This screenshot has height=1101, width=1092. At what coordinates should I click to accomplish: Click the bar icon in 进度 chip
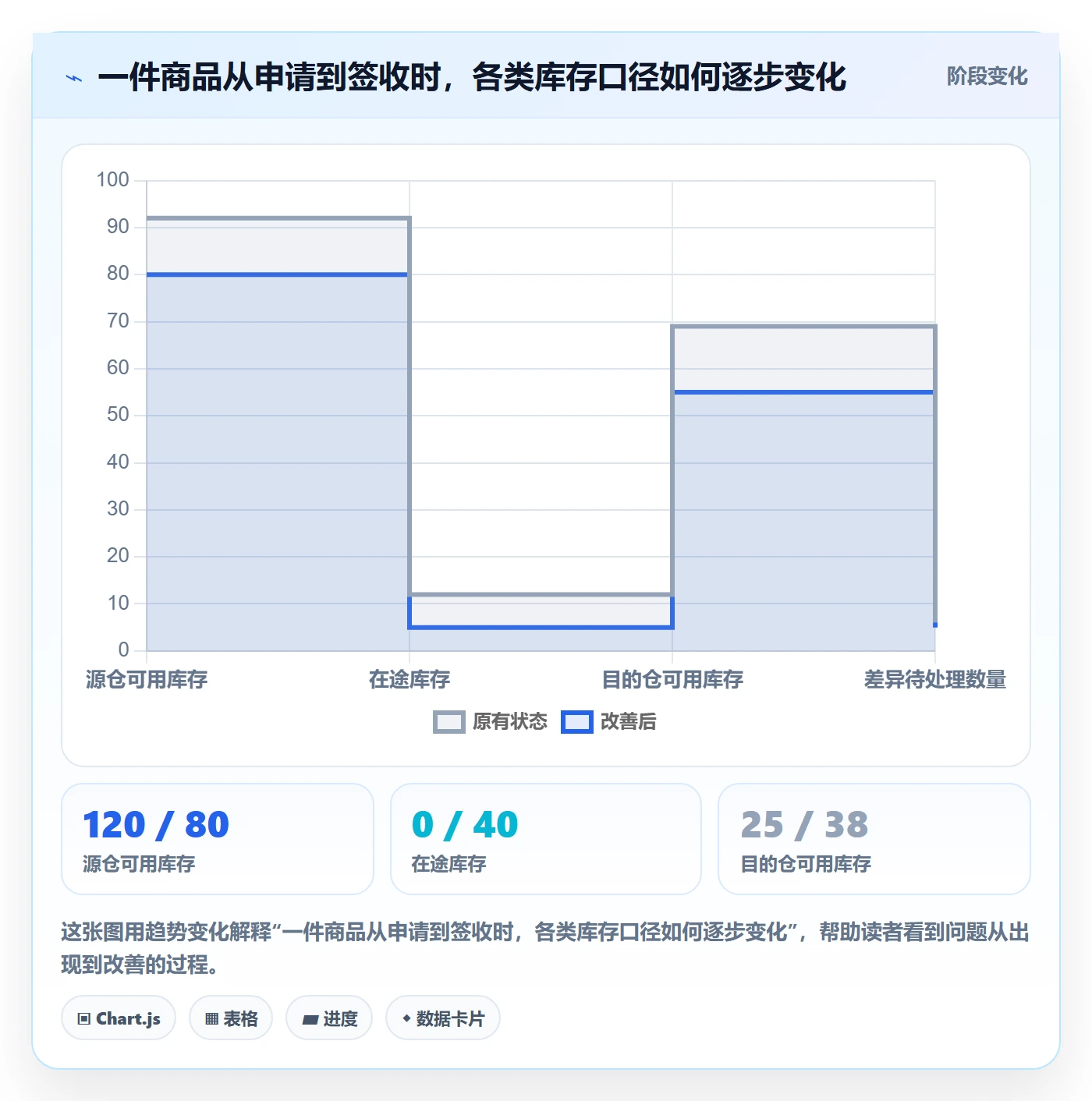[310, 1019]
